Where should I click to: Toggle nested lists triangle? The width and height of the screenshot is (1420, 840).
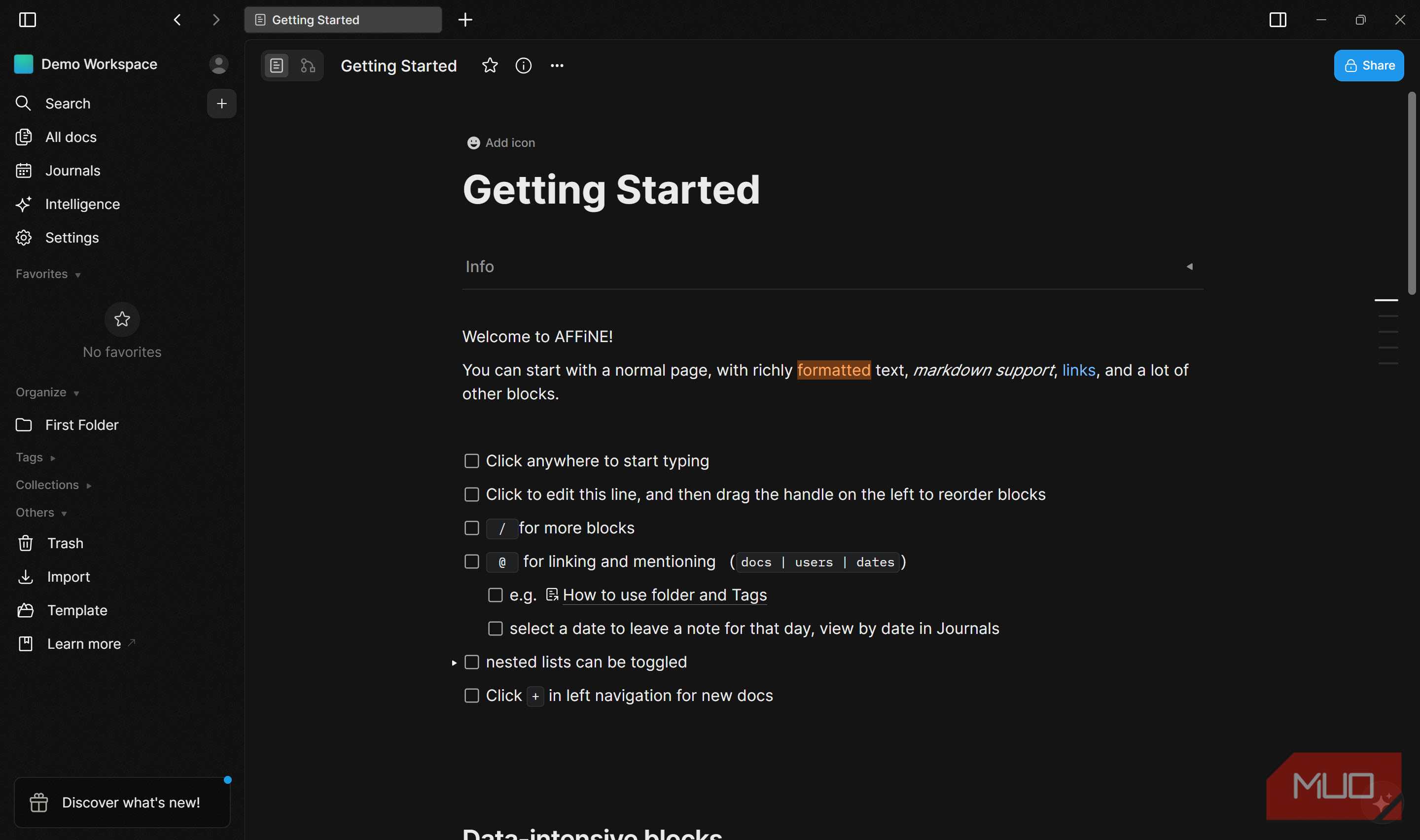(454, 662)
